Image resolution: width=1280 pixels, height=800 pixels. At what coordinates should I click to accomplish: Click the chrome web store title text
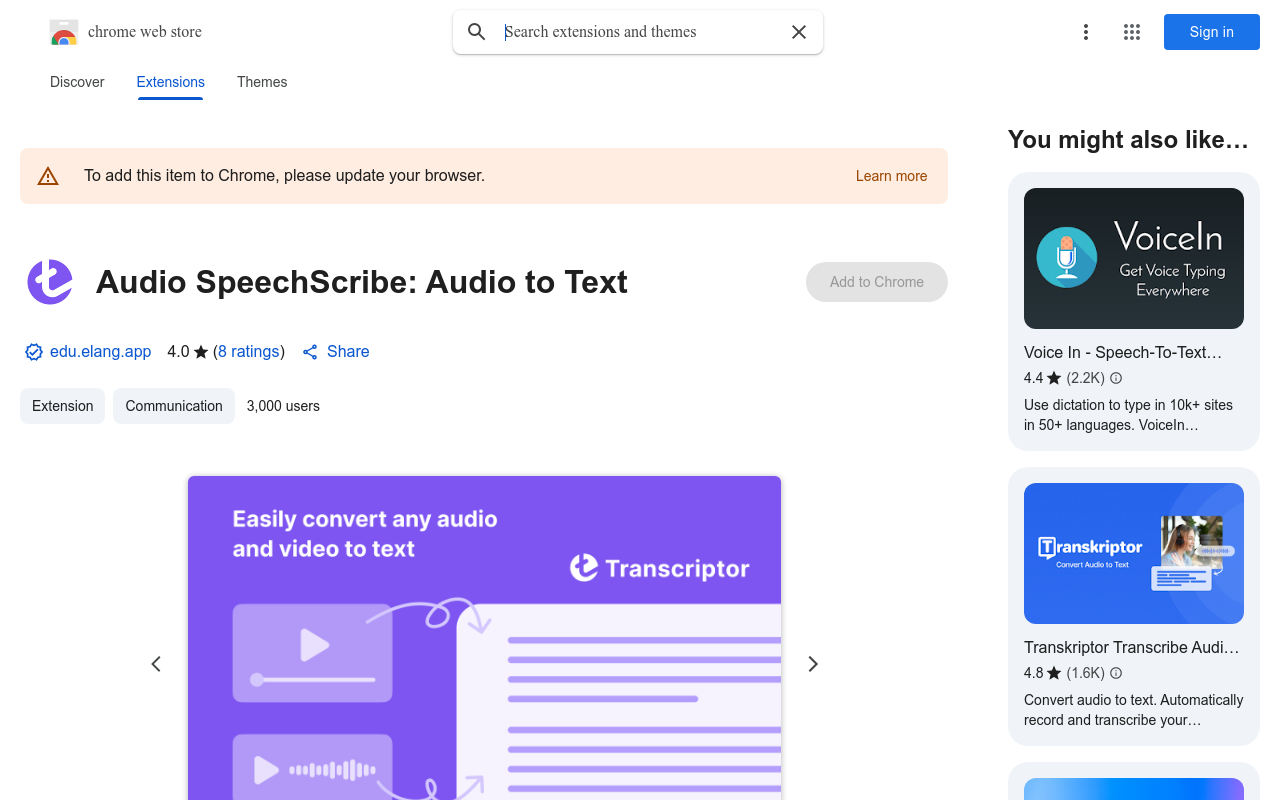pos(145,32)
